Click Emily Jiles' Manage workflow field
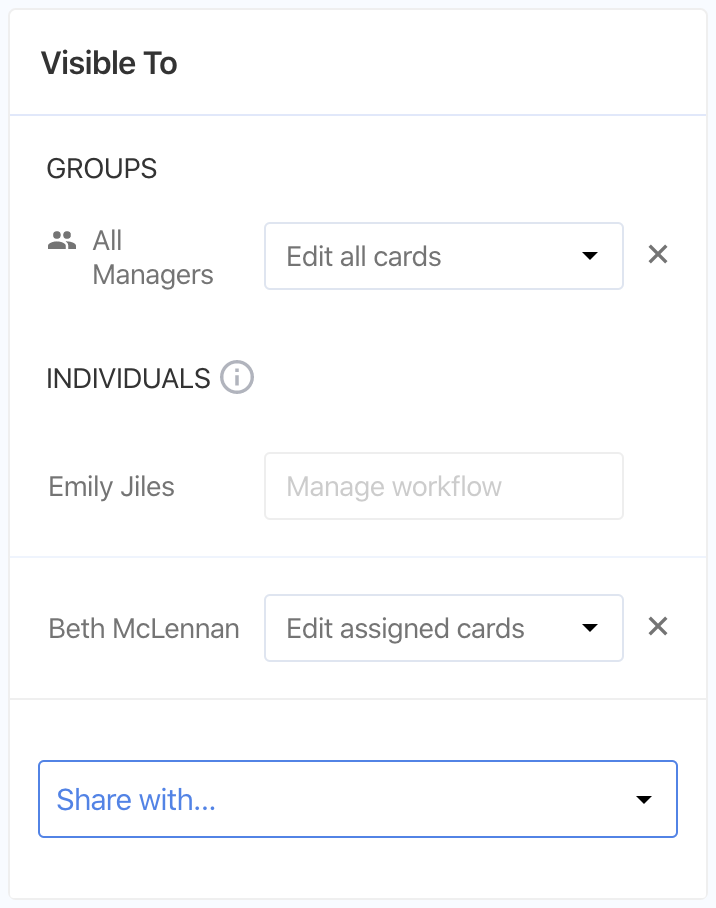Image resolution: width=716 pixels, height=908 pixels. (x=443, y=486)
